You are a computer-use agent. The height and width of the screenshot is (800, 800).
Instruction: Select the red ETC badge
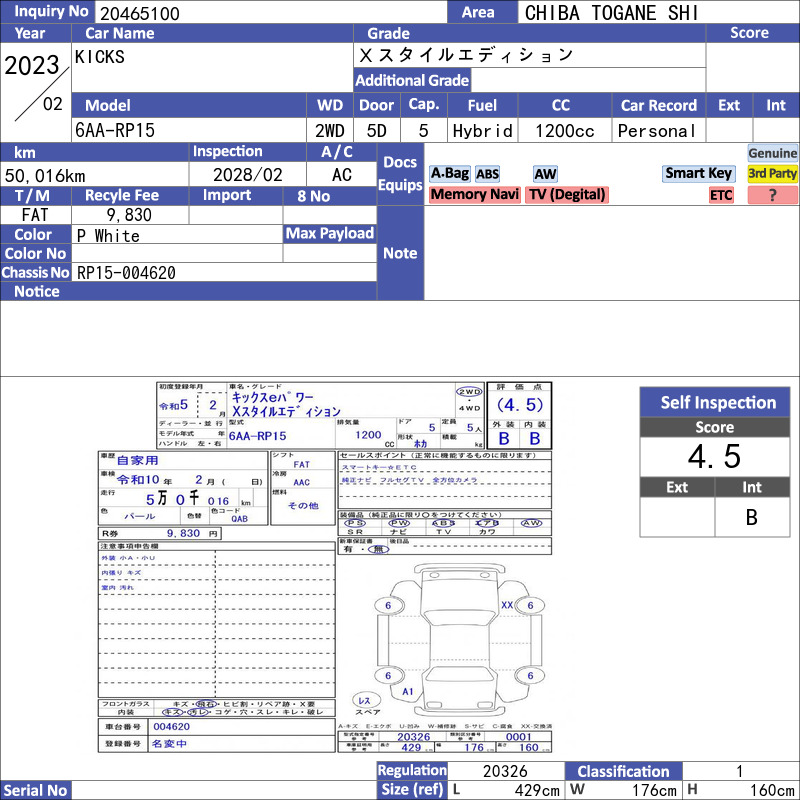721,195
